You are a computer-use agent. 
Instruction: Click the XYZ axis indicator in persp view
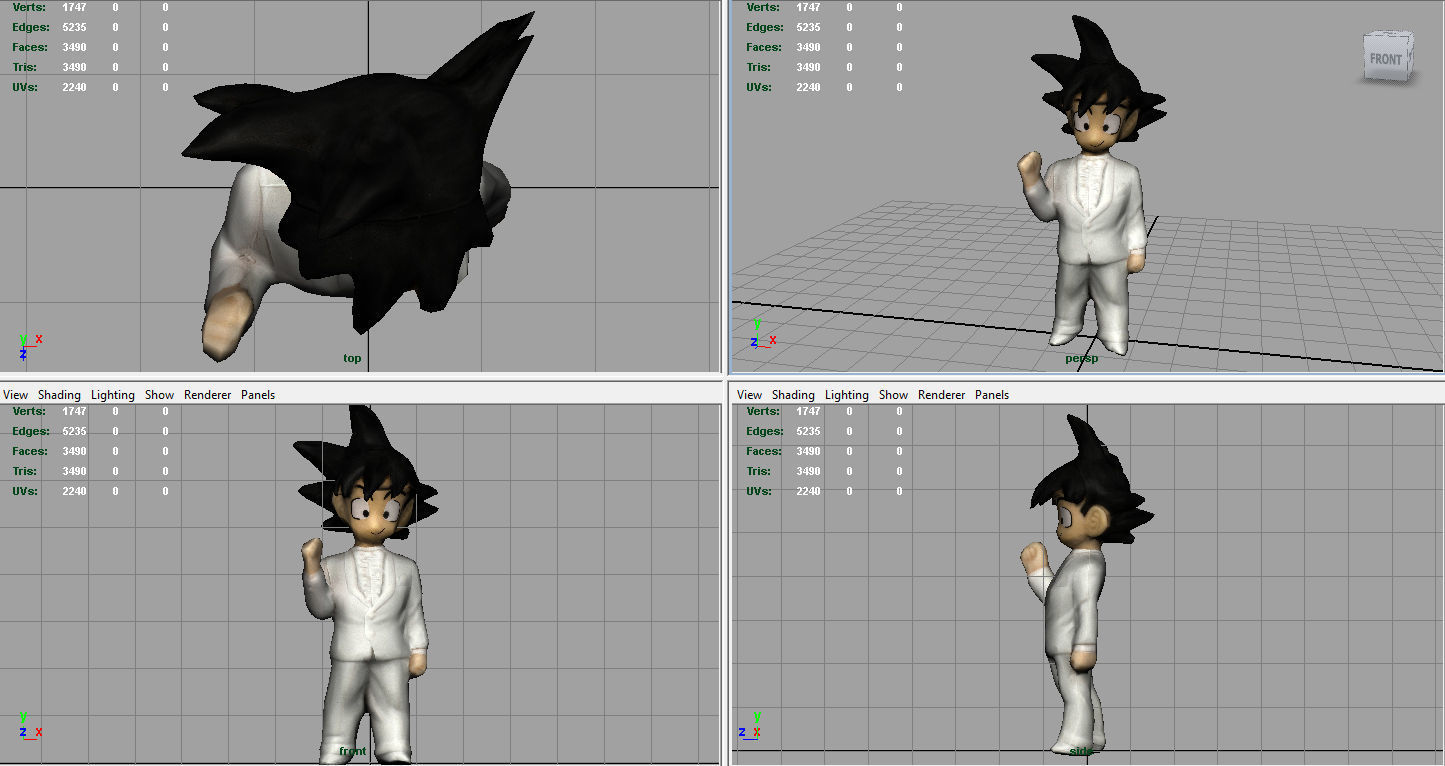point(763,334)
